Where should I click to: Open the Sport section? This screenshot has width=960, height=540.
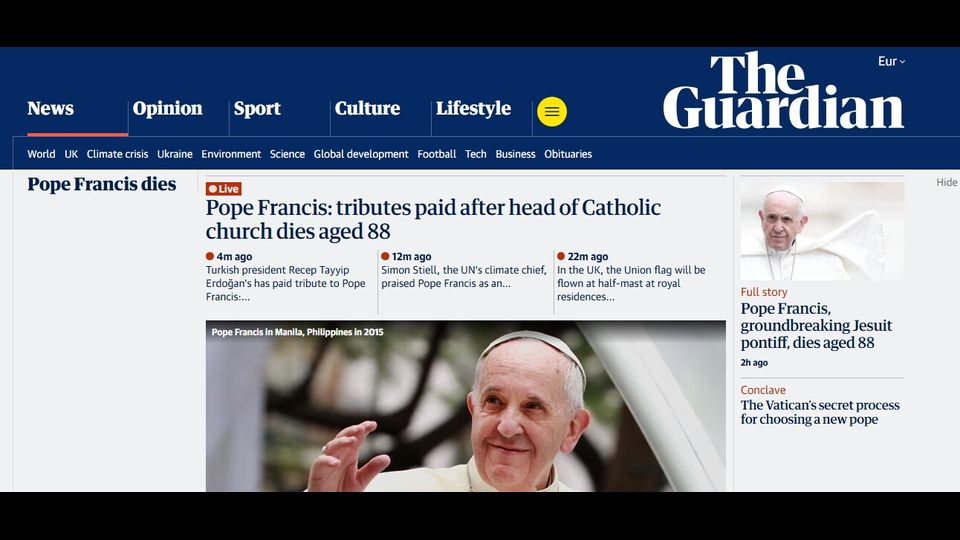point(257,108)
